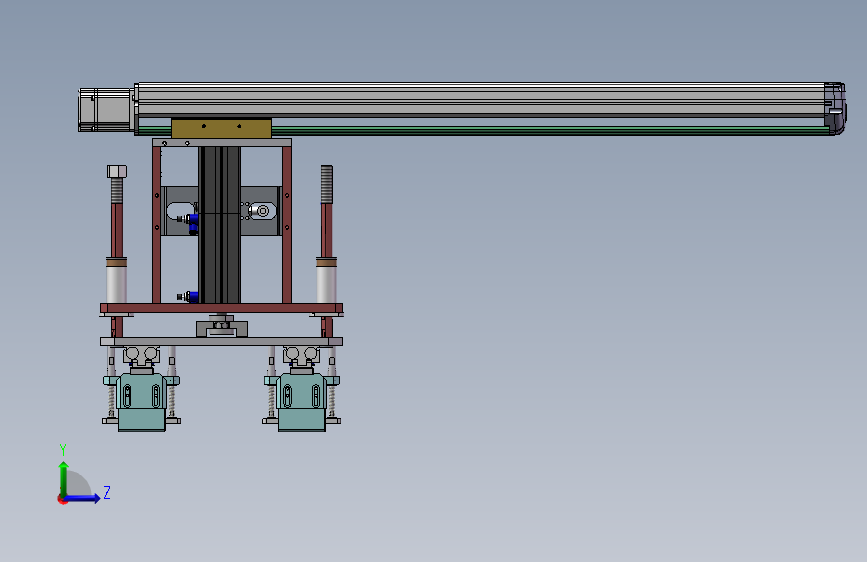This screenshot has height=562, width=867.
Task: Select the gold carriage block under the rail
Action: [x=221, y=128]
